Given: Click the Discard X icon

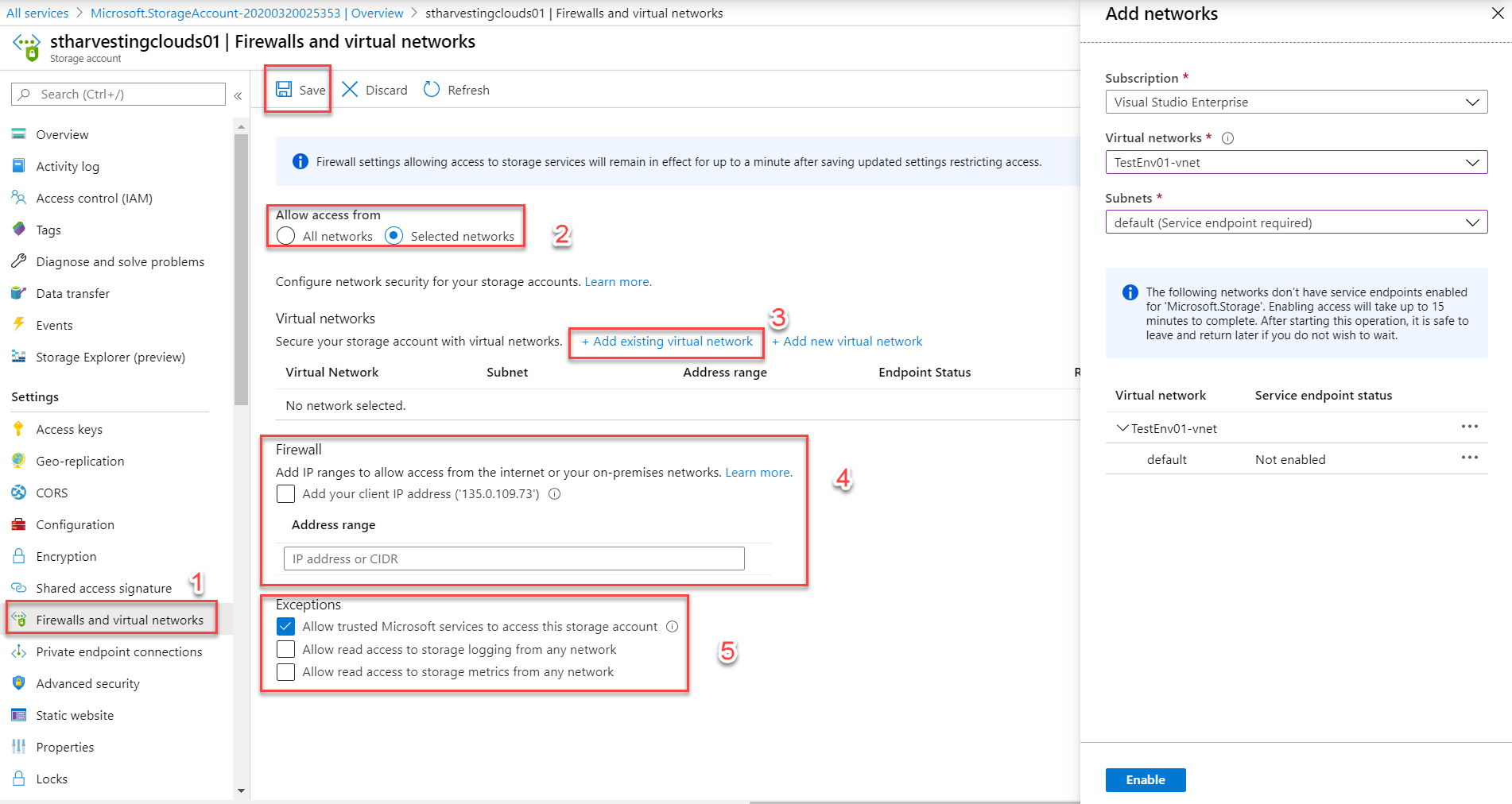Looking at the screenshot, I should [350, 89].
